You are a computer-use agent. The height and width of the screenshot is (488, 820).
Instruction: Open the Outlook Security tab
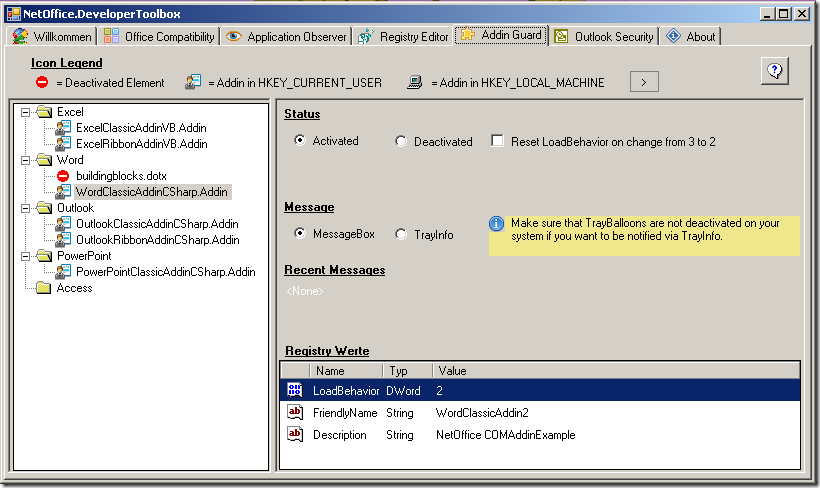coord(604,37)
